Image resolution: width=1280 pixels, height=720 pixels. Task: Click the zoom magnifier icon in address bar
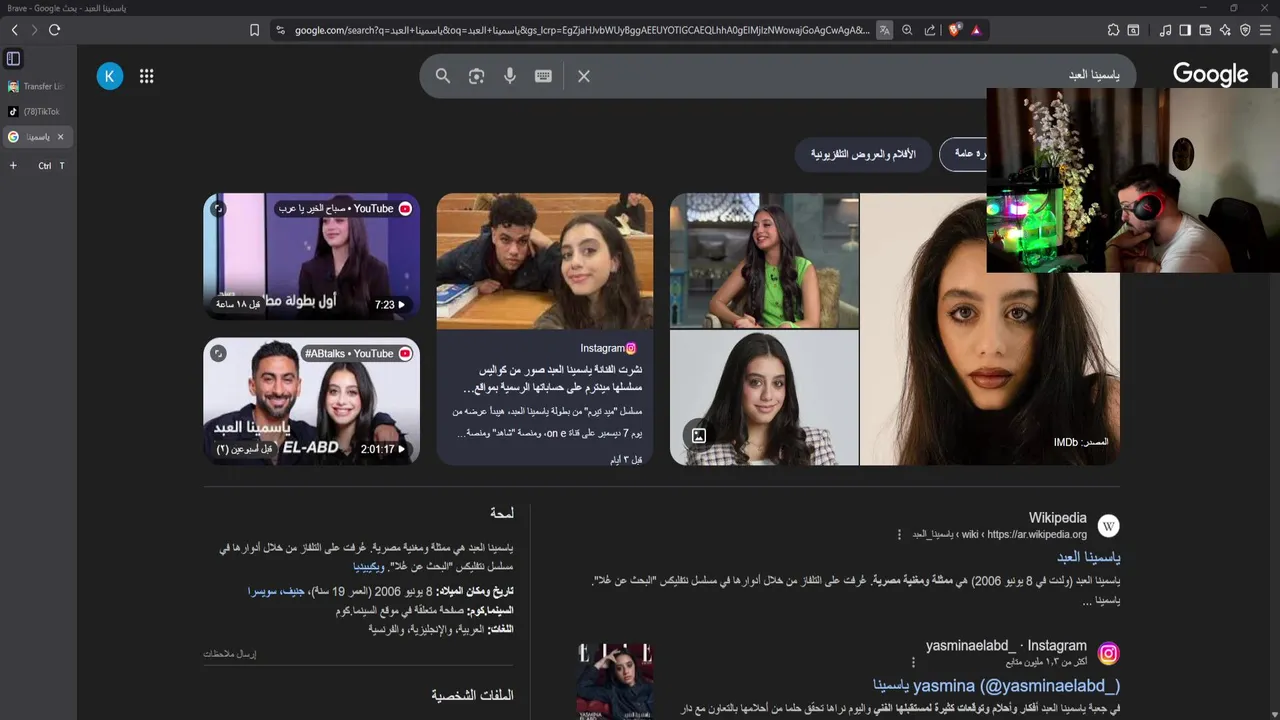pos(907,30)
